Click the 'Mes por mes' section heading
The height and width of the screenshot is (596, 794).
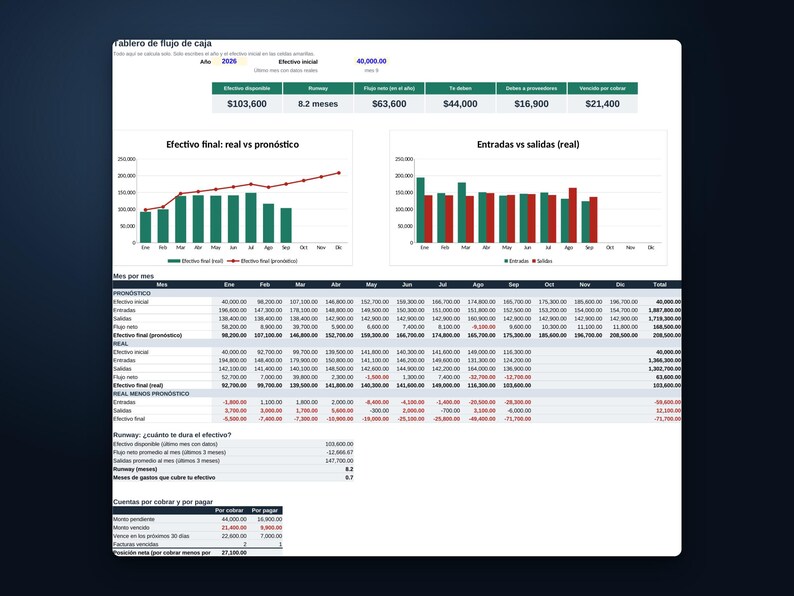[x=133, y=276]
